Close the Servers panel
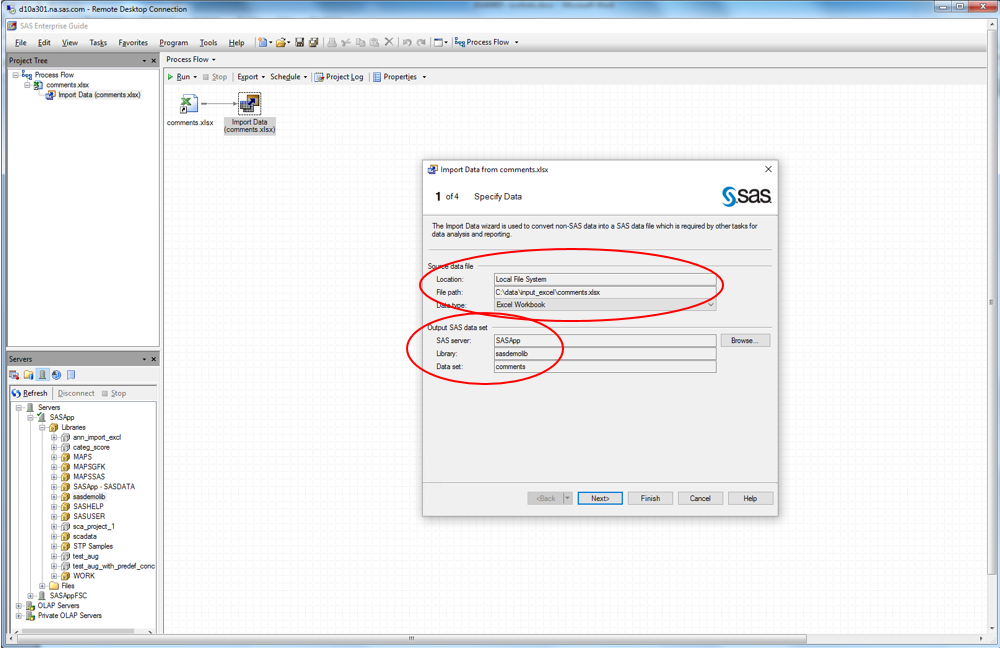1000x648 pixels. pyautogui.click(x=154, y=359)
